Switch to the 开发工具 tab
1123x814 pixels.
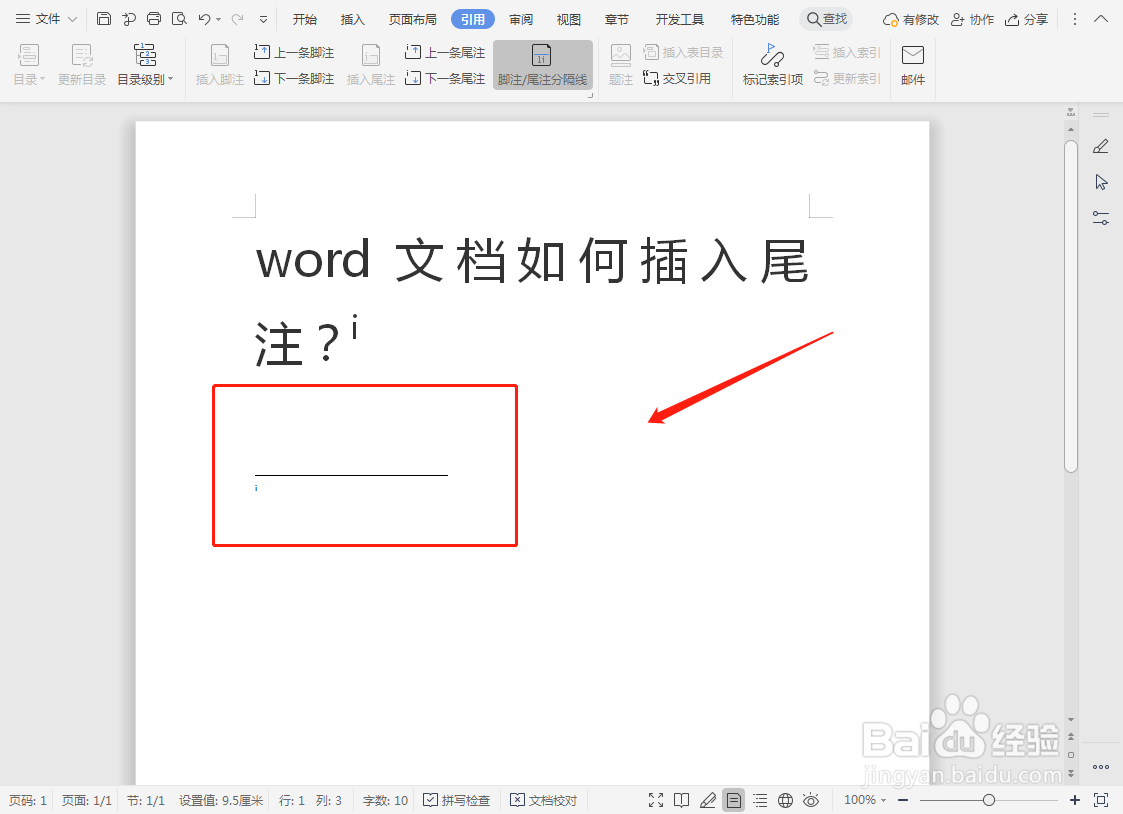680,19
